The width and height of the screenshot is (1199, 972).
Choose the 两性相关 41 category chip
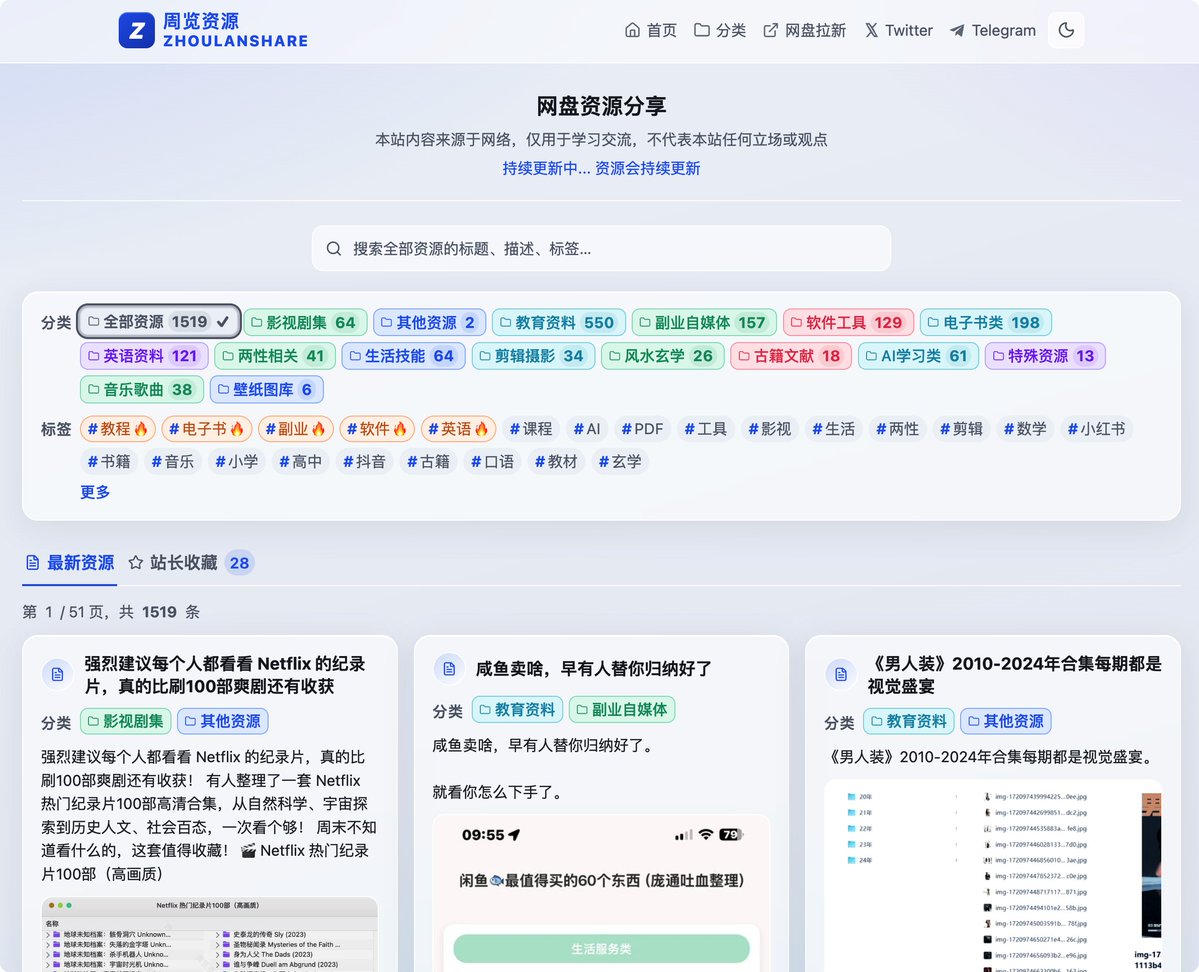click(x=275, y=356)
